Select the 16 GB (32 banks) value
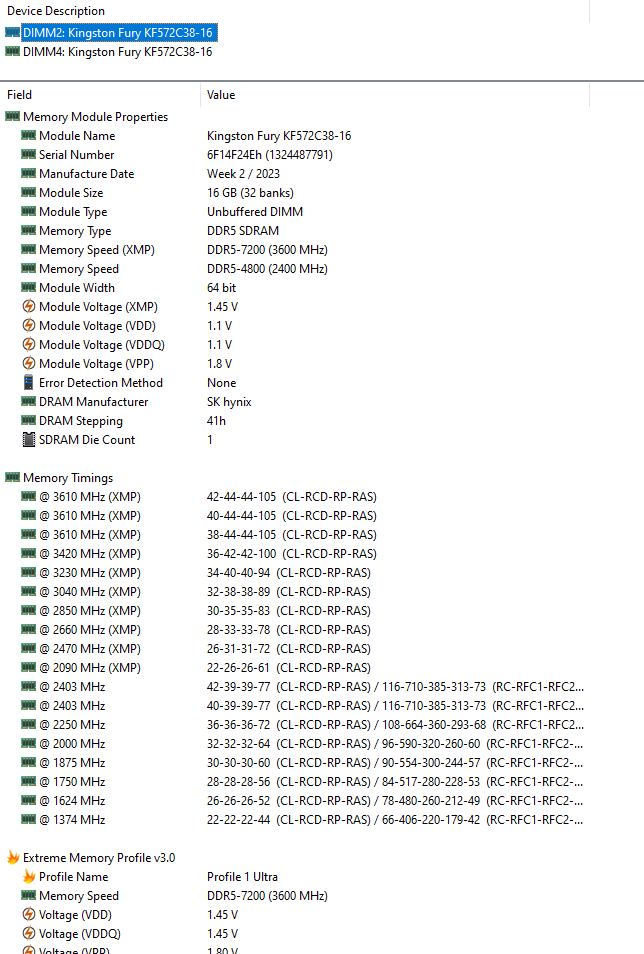 coord(250,192)
